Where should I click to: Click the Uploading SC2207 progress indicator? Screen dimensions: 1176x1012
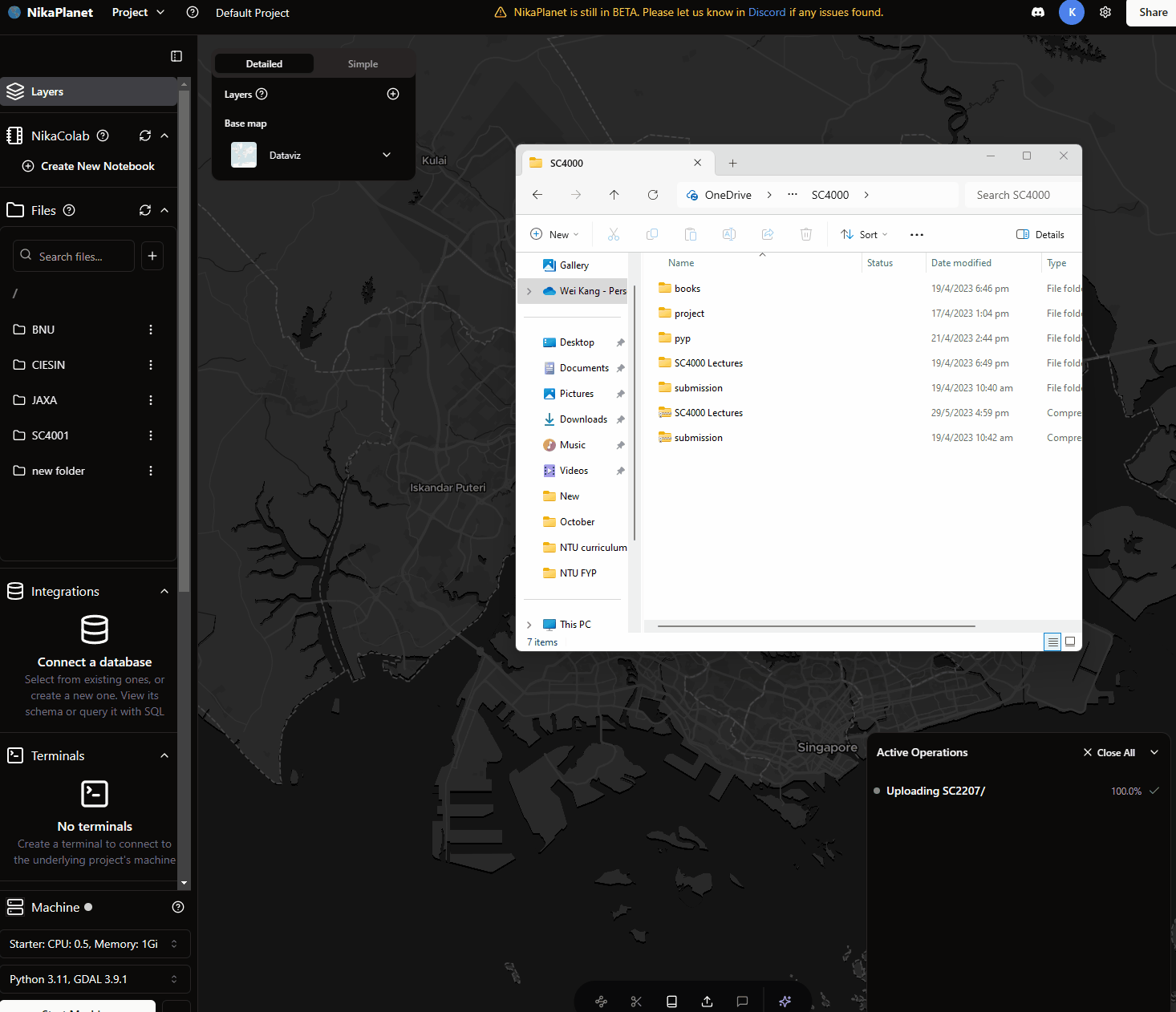tap(935, 791)
